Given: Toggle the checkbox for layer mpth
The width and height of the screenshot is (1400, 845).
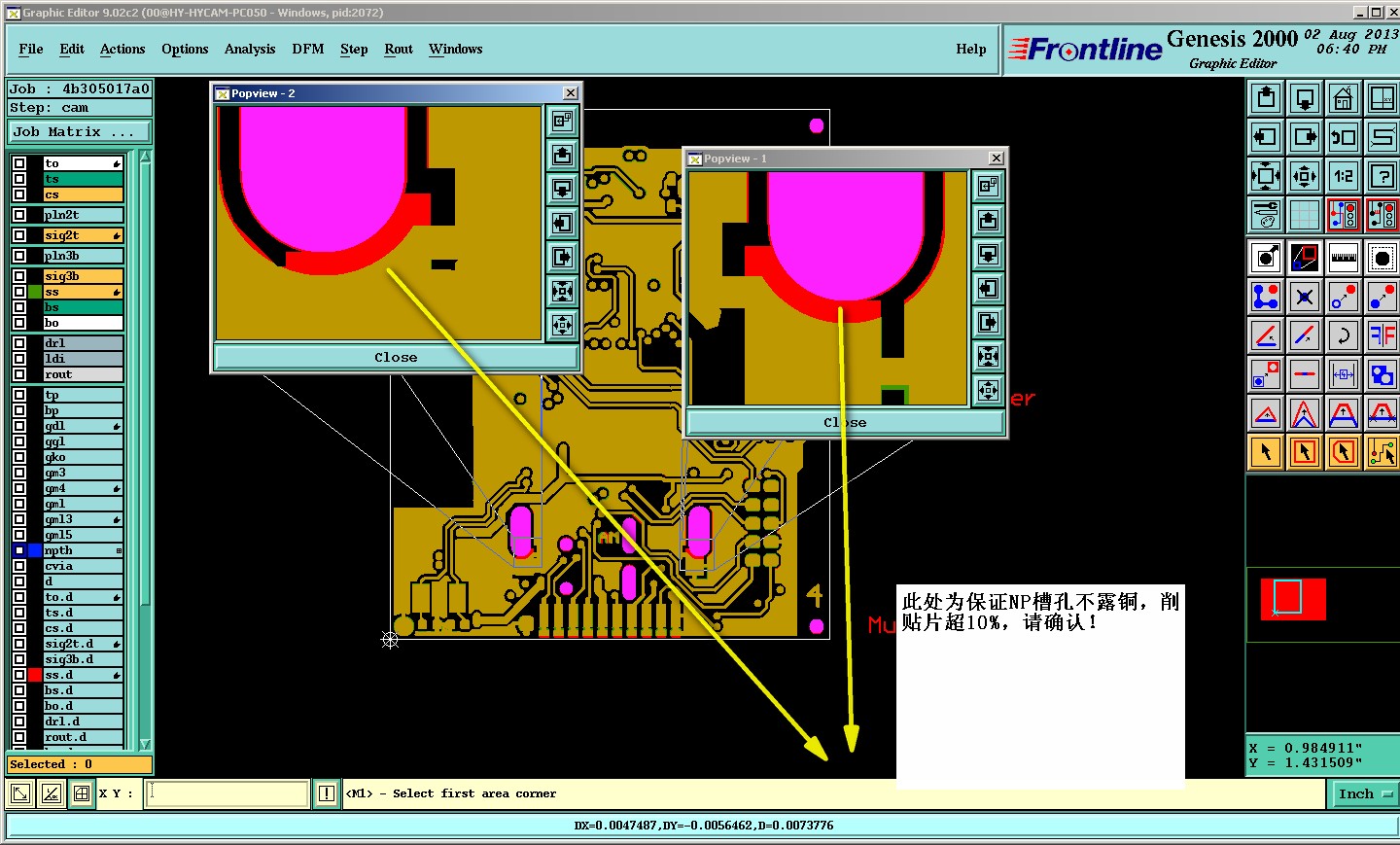Looking at the screenshot, I should [x=19, y=550].
